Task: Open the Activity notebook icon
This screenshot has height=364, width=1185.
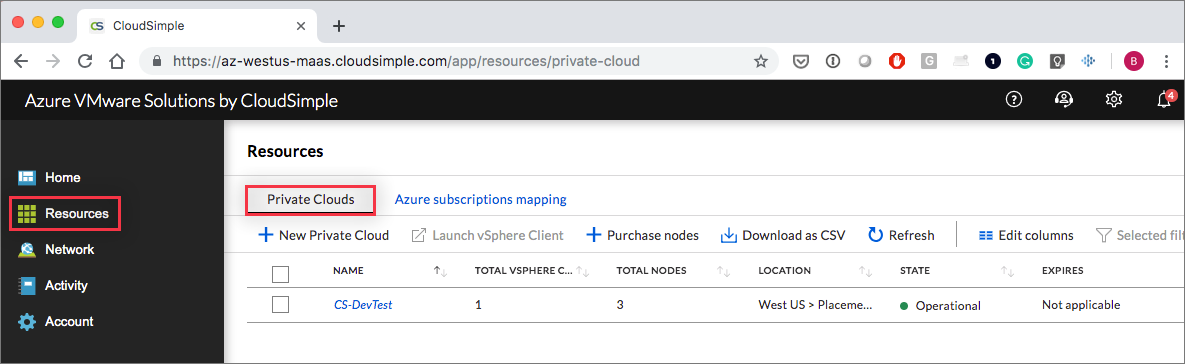Action: coord(27,285)
